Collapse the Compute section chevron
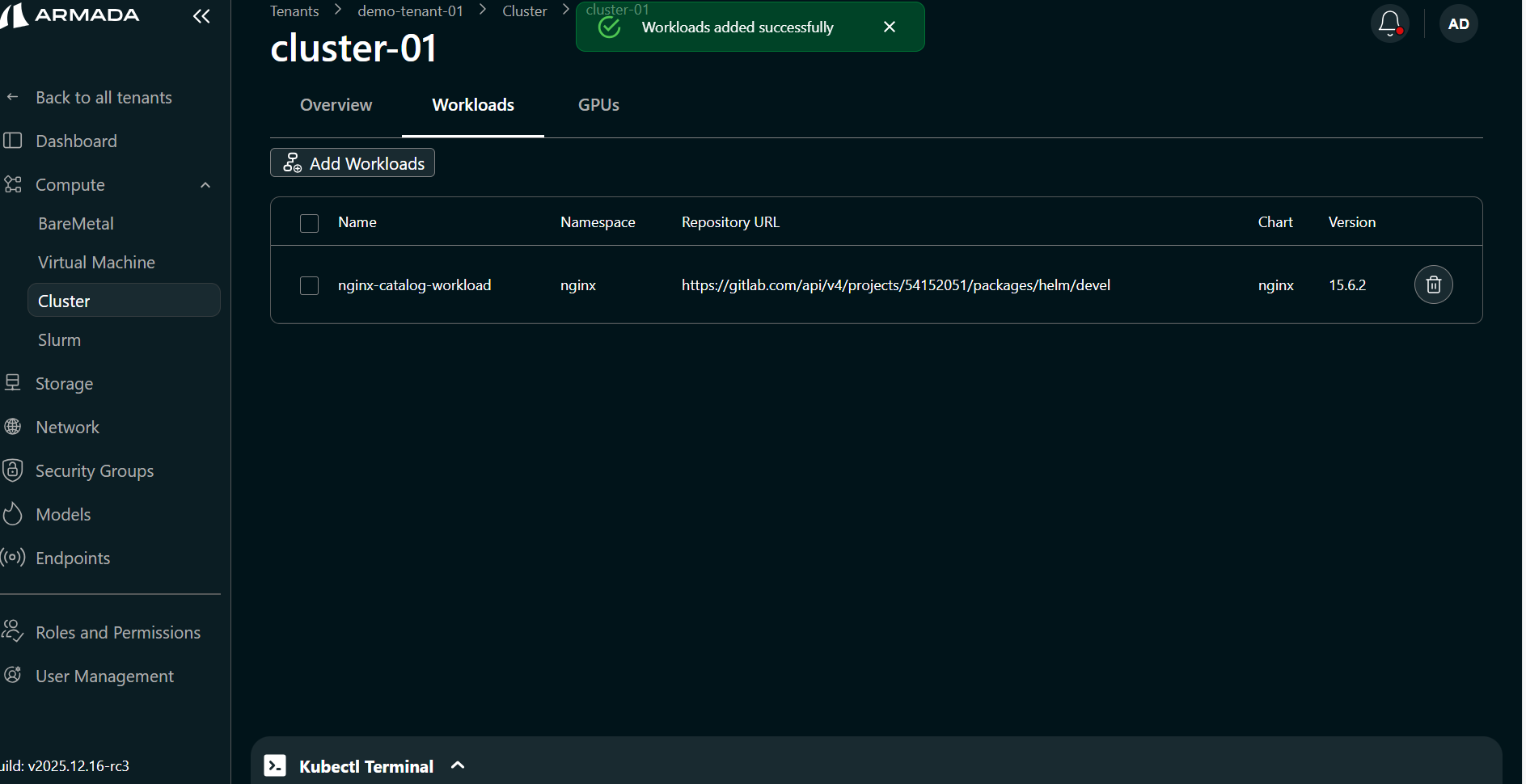 click(205, 184)
